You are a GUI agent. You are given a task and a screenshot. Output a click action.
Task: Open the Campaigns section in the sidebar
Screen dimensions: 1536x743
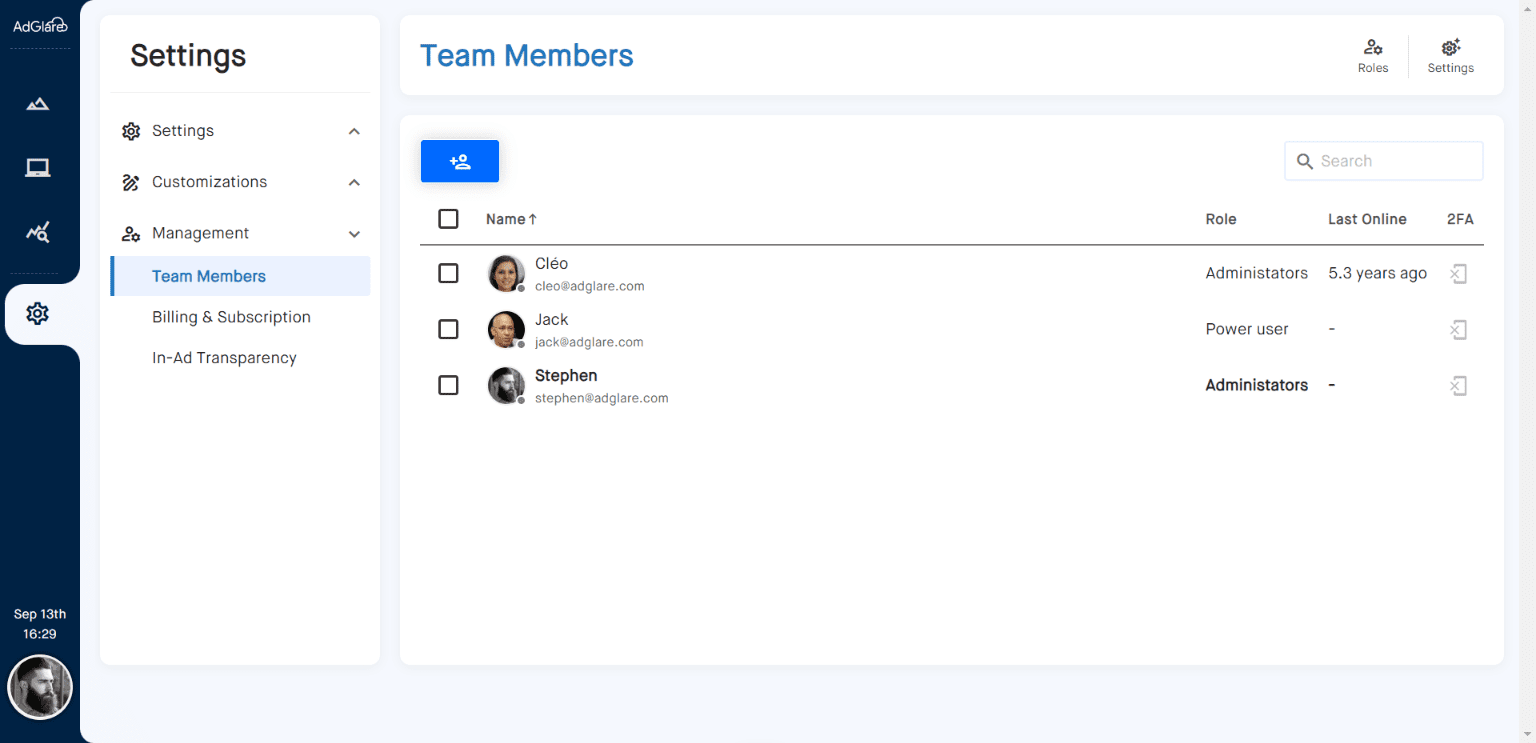37,103
